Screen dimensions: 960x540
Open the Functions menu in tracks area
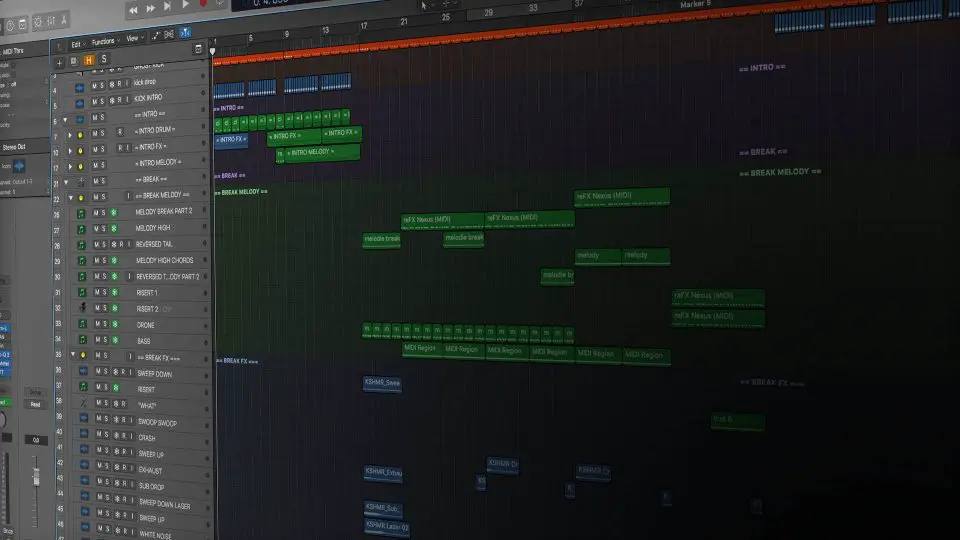tap(105, 42)
